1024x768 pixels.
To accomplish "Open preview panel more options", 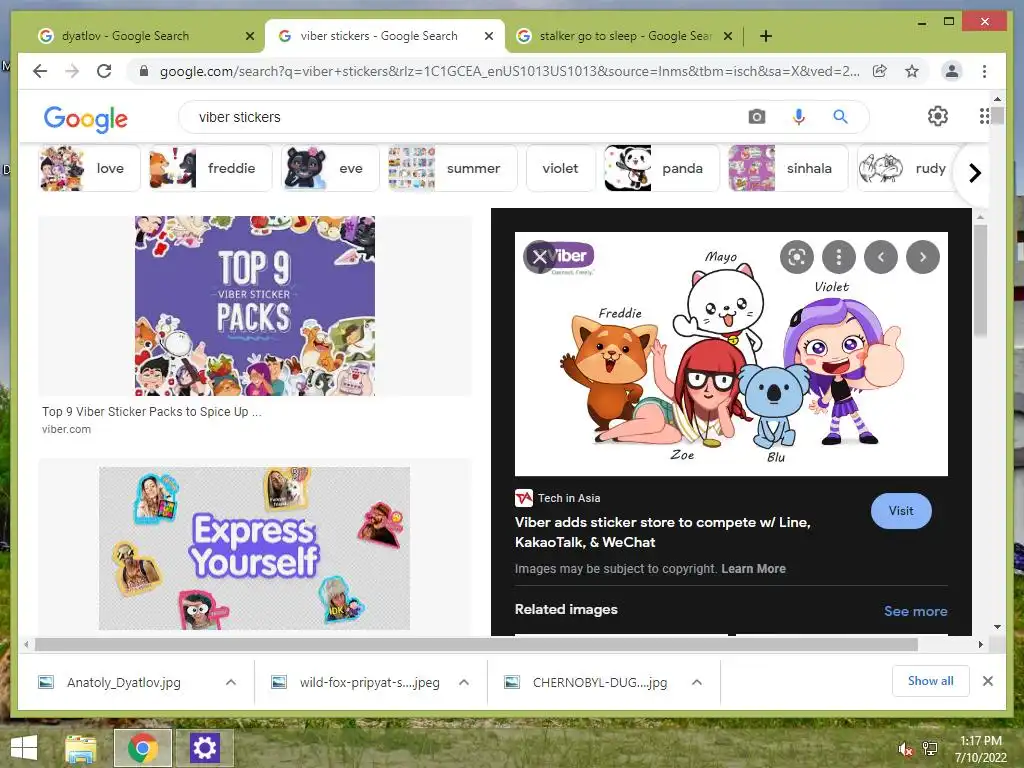I will (839, 257).
